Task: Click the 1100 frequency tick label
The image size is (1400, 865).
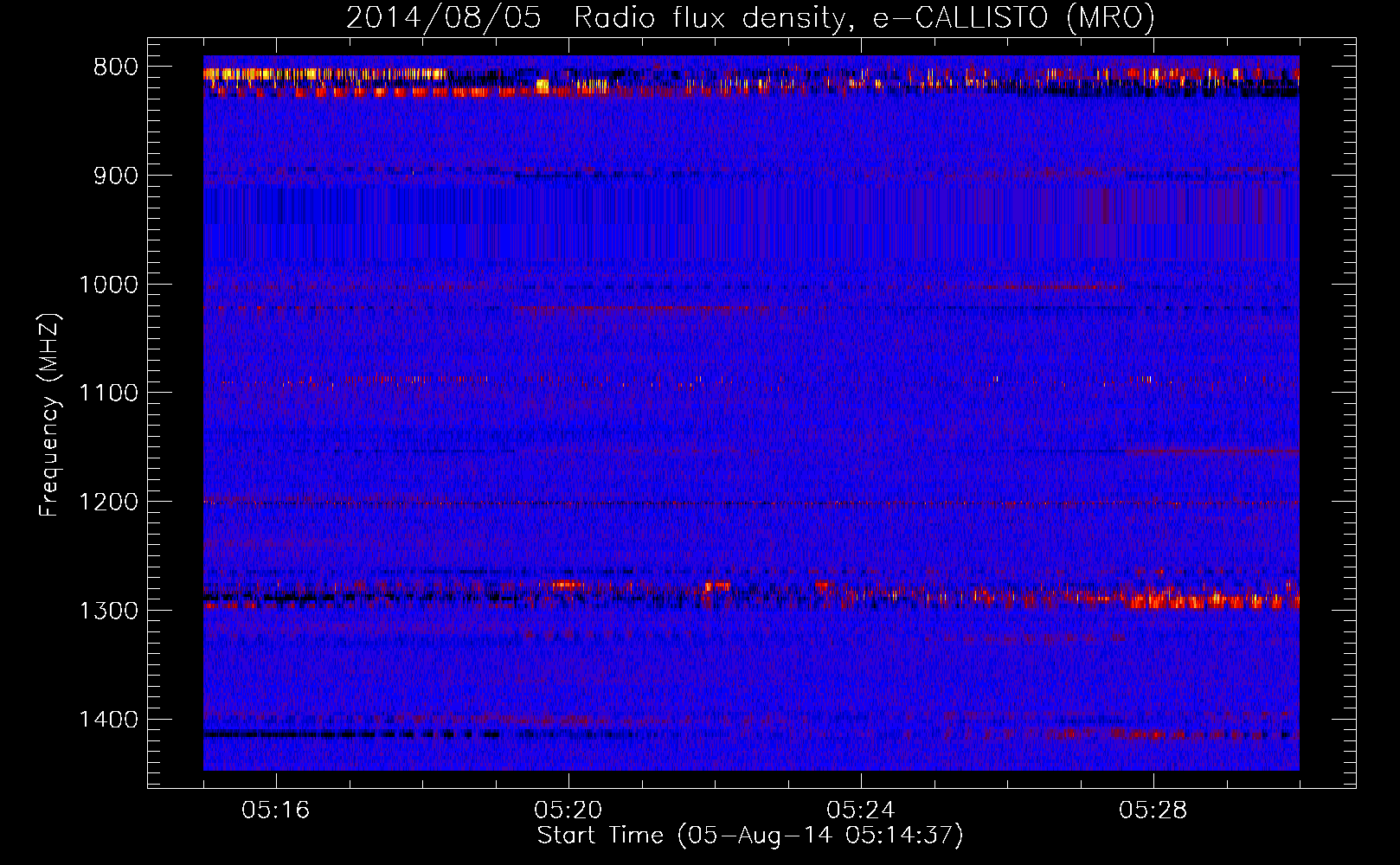Action: [108, 394]
